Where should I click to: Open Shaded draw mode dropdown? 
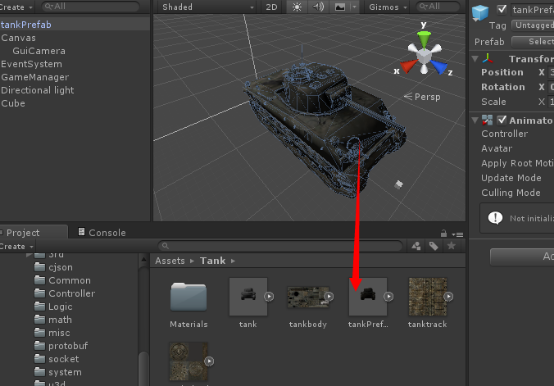pyautogui.click(x=208, y=7)
